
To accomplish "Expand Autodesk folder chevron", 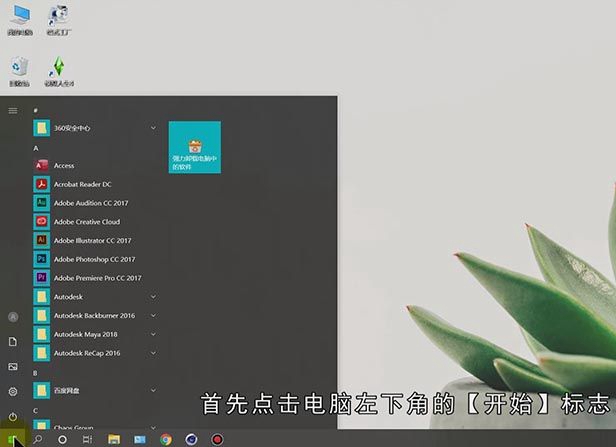I will (x=153, y=297).
